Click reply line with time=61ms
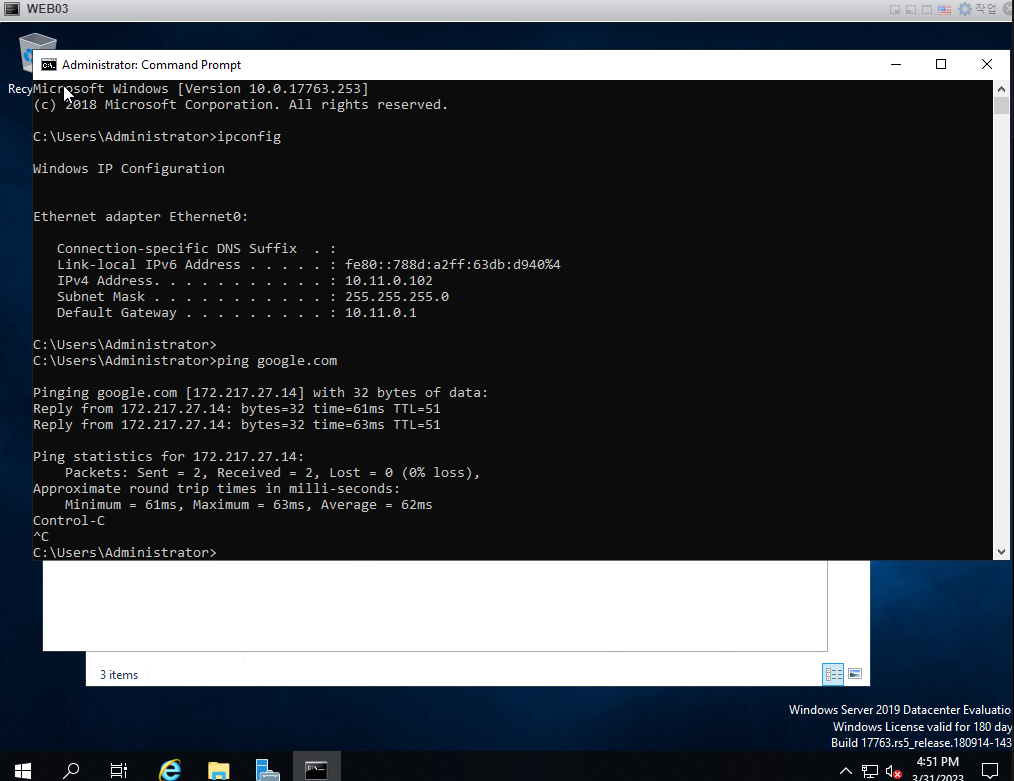 point(237,409)
